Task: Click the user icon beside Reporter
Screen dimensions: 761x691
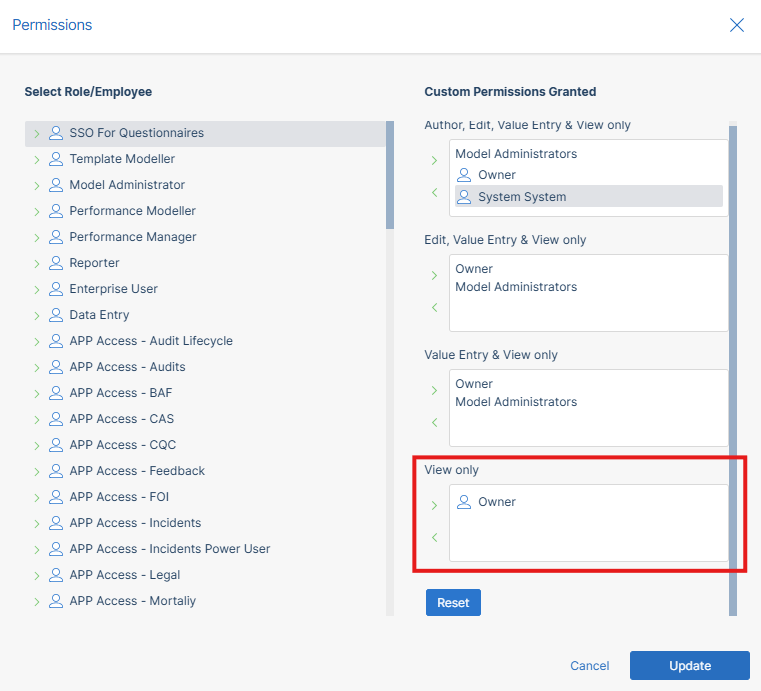Action: click(56, 263)
